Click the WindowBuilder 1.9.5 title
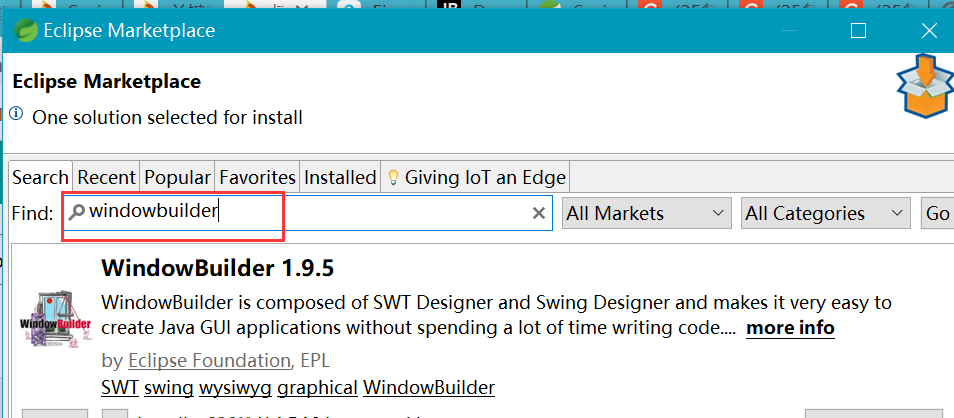The image size is (954, 418). point(218,268)
